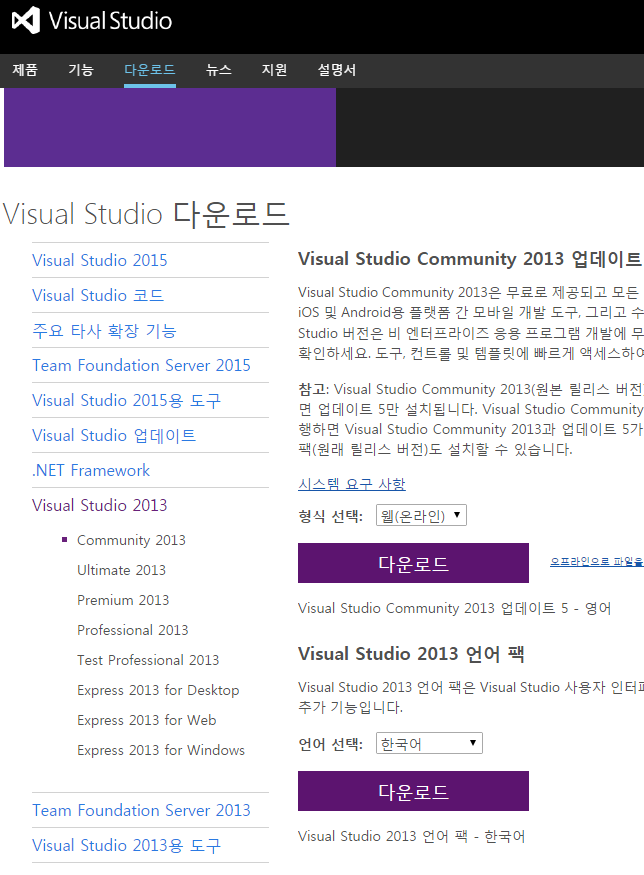Open the Visual Studio 코드 link
Viewport: 644px width, 875px height.
(98, 295)
